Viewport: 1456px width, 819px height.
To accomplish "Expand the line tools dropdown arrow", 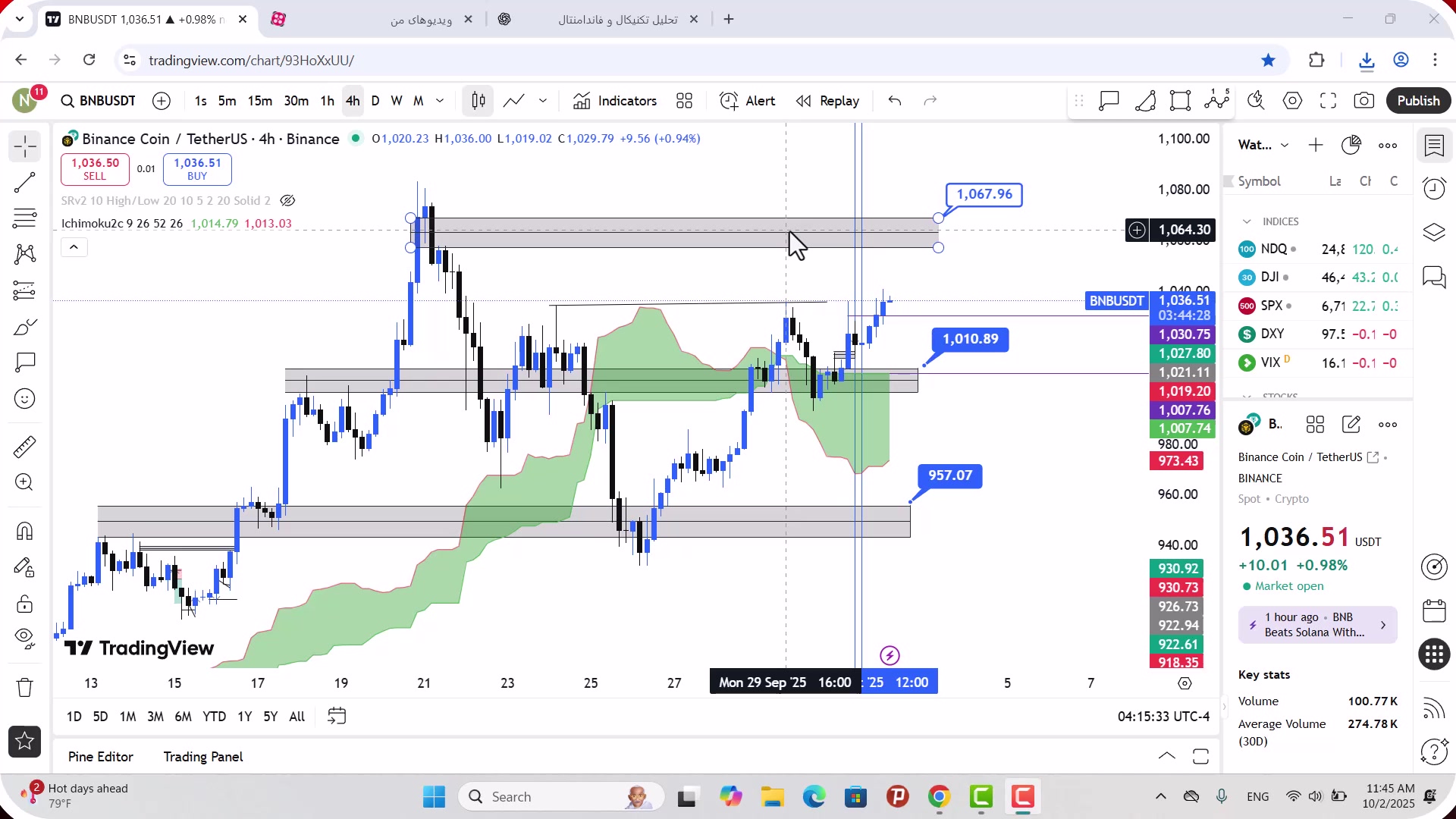I will (543, 101).
